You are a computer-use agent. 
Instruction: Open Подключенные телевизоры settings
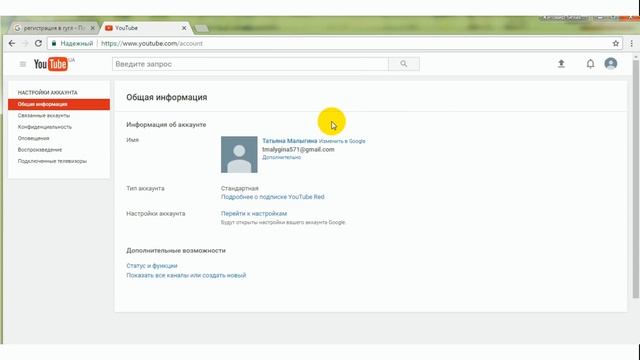point(52,161)
